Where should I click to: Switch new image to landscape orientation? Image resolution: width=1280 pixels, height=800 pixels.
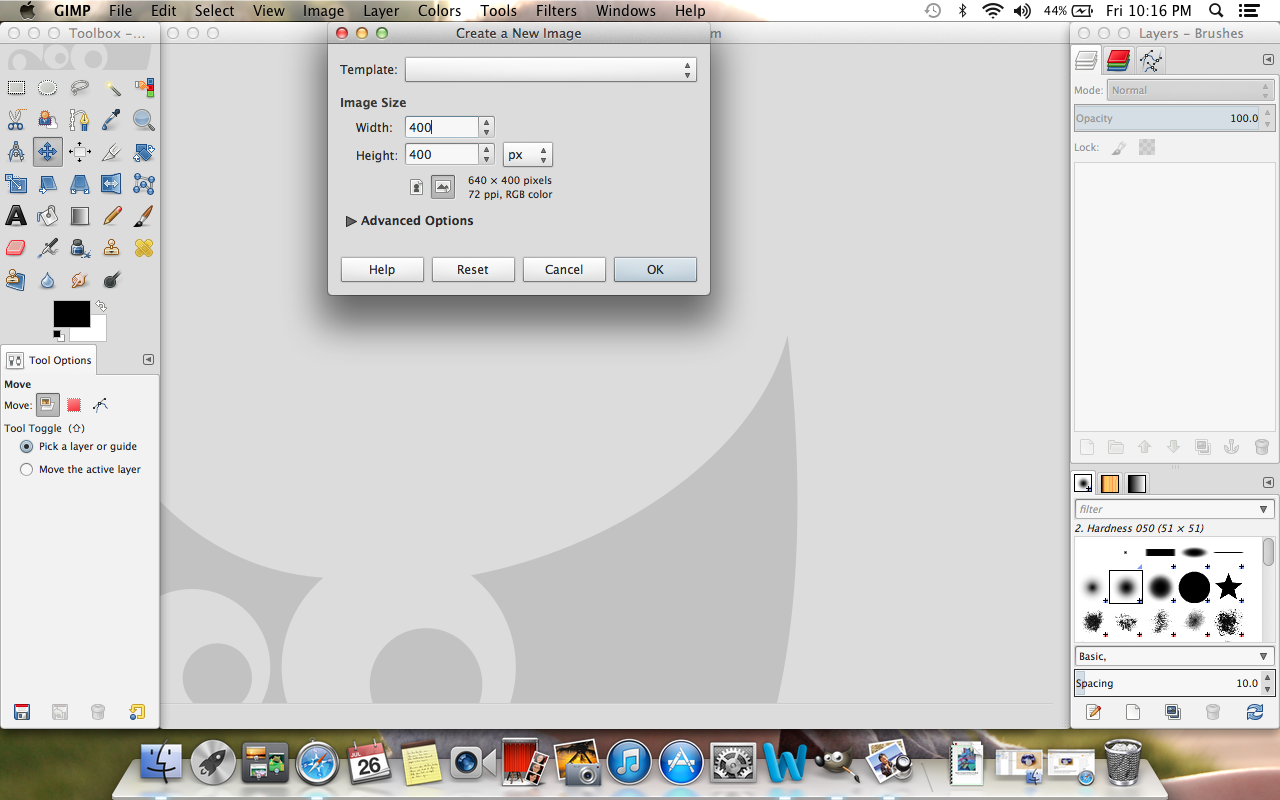(443, 187)
